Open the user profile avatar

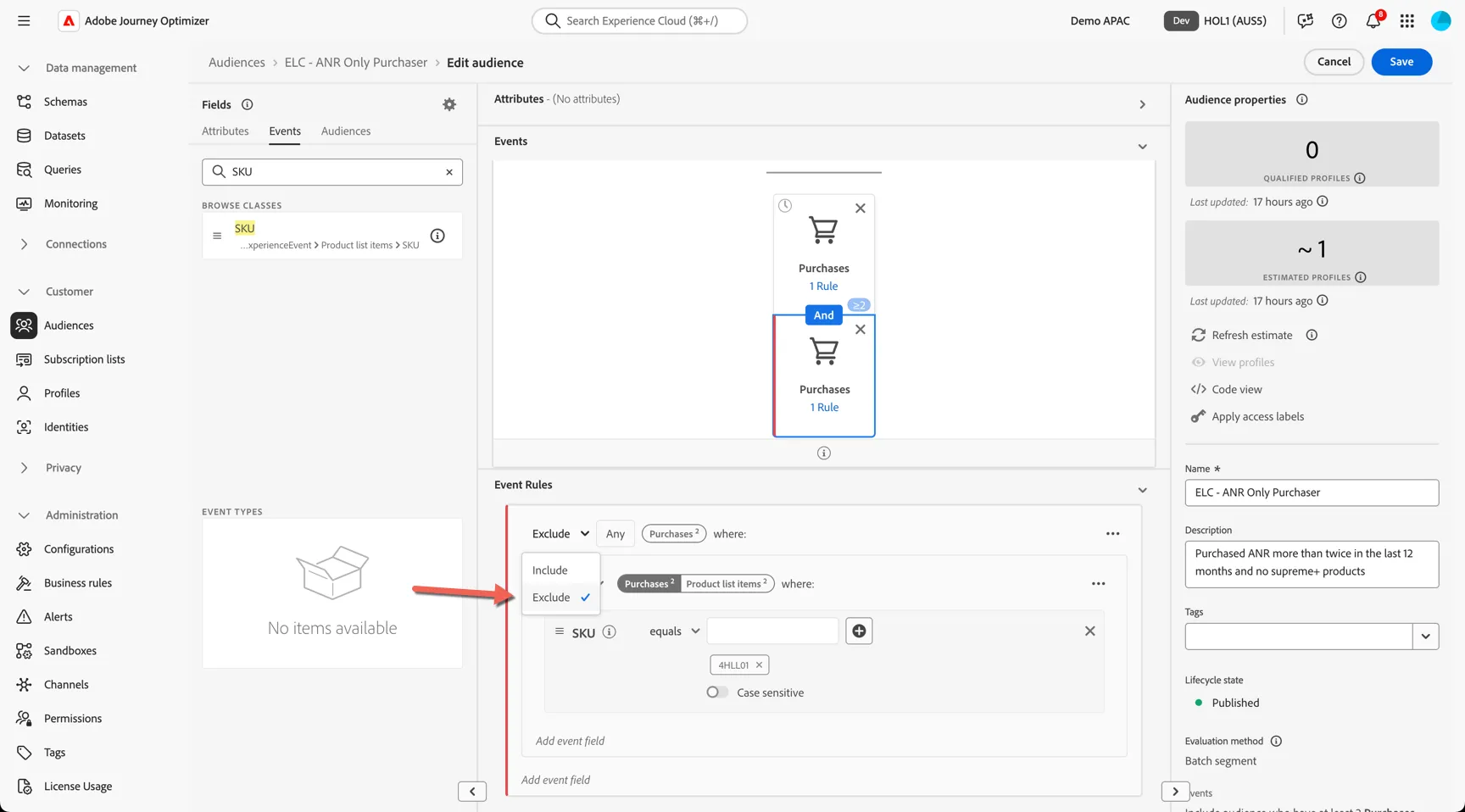coord(1440,20)
